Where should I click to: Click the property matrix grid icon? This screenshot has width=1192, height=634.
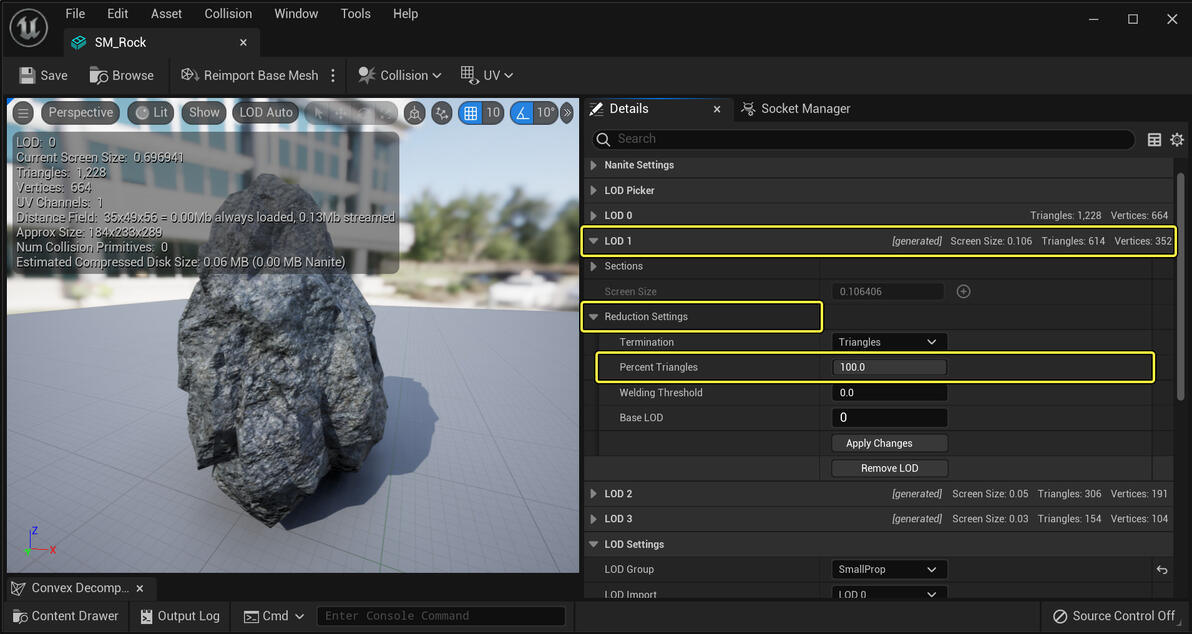[x=1154, y=140]
